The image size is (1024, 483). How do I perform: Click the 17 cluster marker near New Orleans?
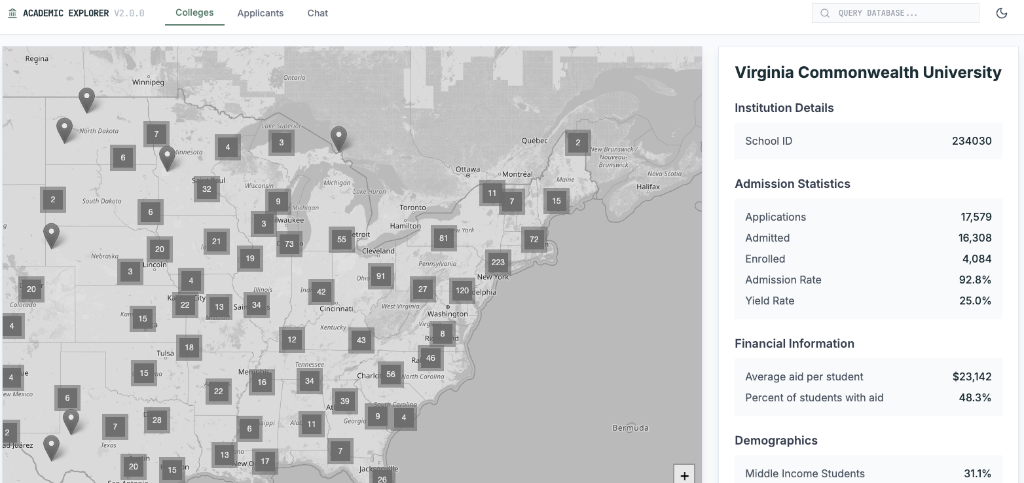[265, 461]
